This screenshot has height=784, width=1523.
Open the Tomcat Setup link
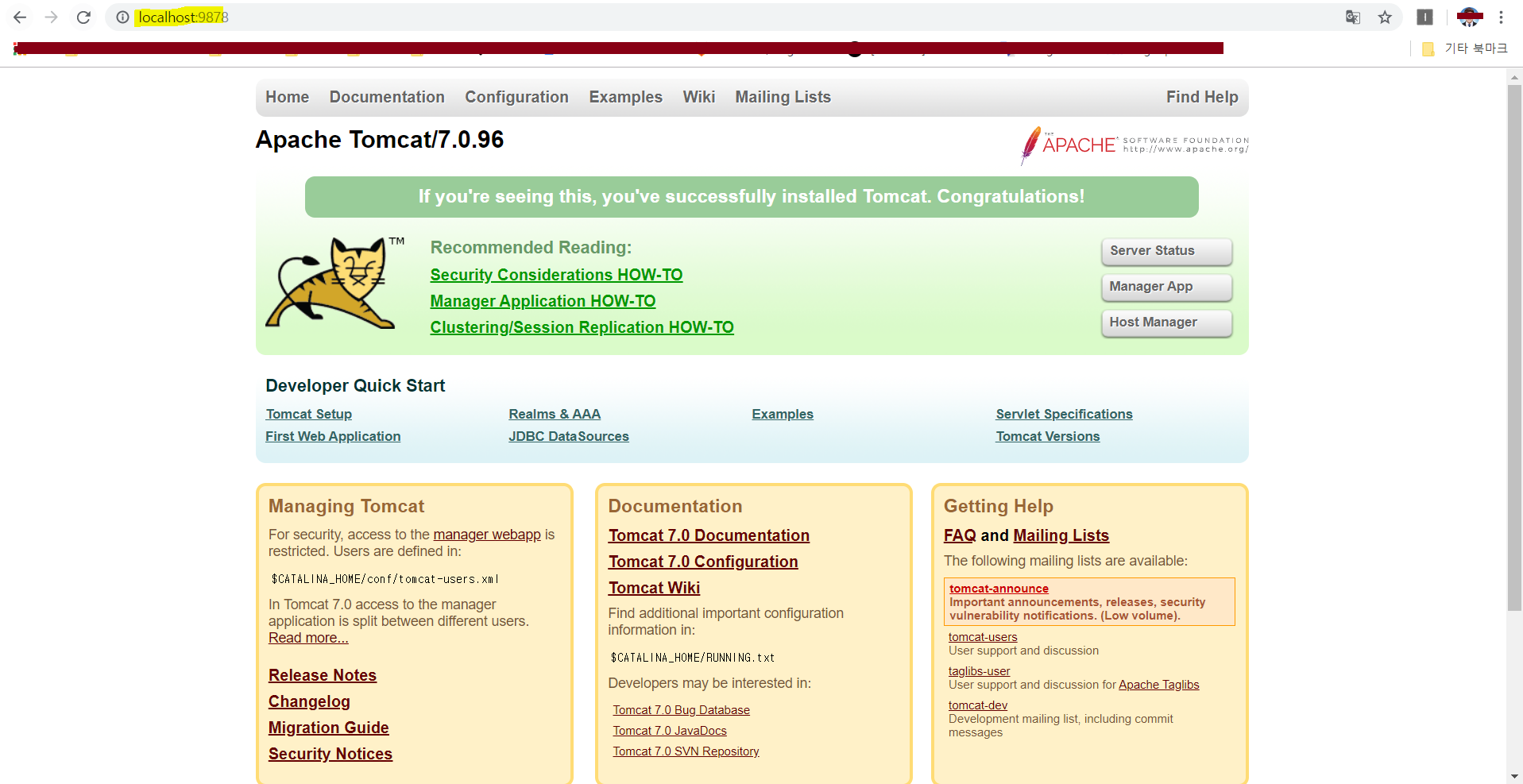pos(308,414)
